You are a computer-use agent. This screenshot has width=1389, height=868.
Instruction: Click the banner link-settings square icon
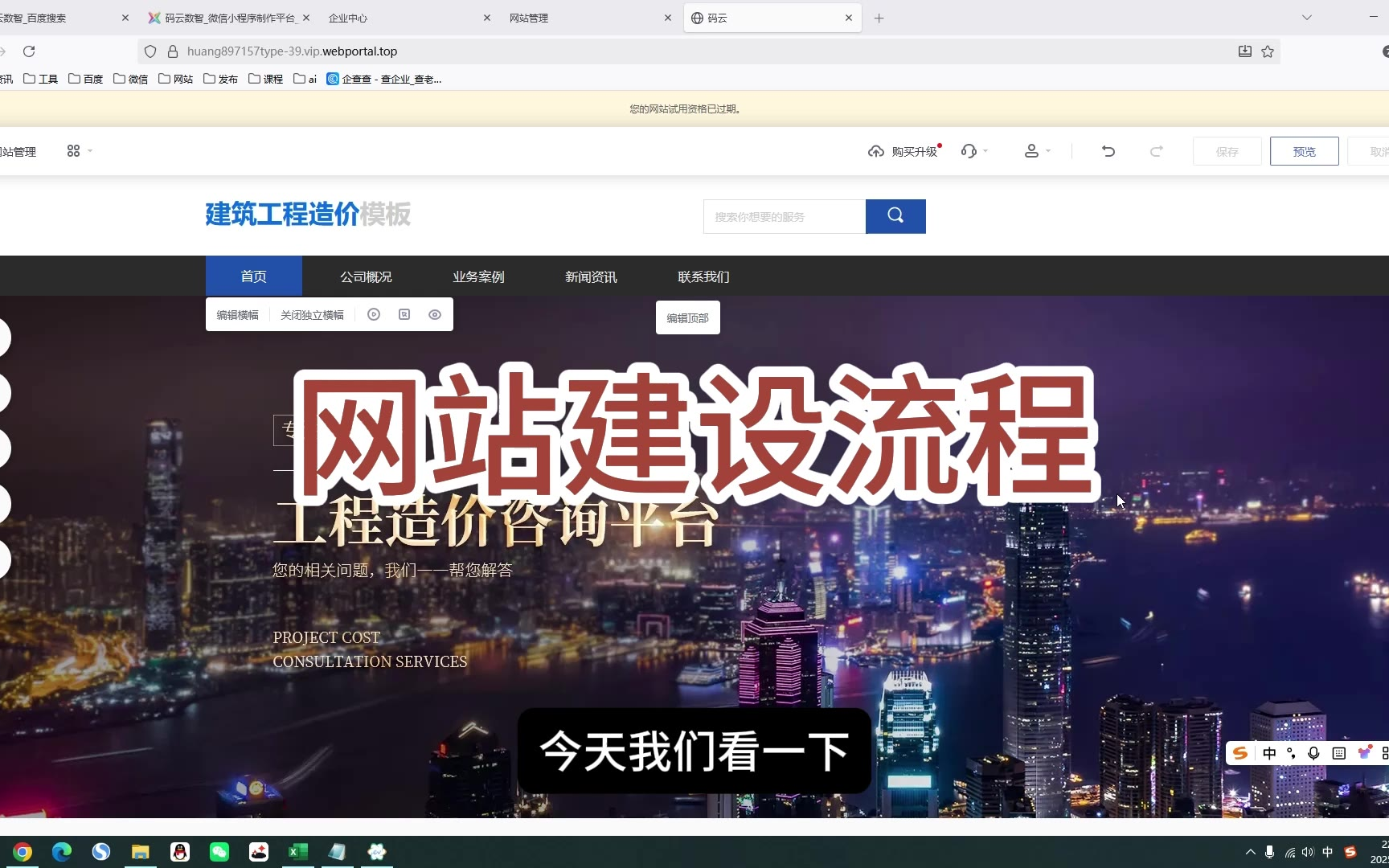404,315
